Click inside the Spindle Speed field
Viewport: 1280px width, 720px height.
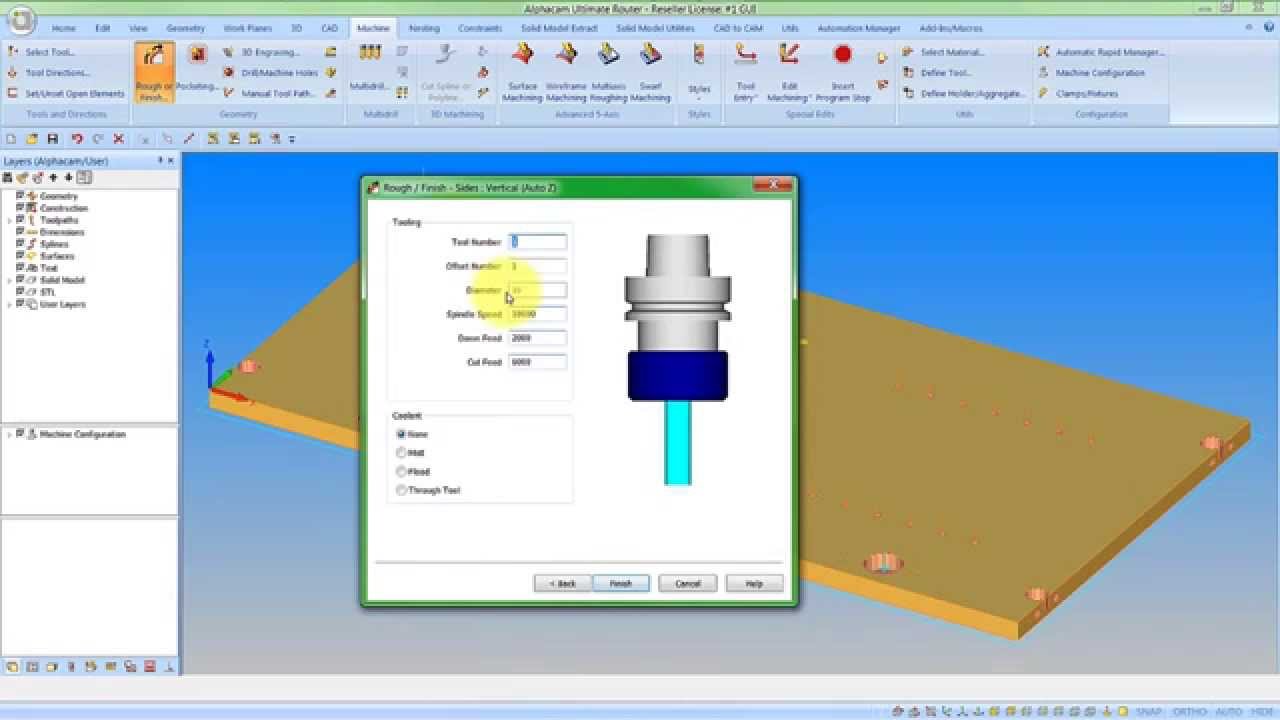point(537,314)
